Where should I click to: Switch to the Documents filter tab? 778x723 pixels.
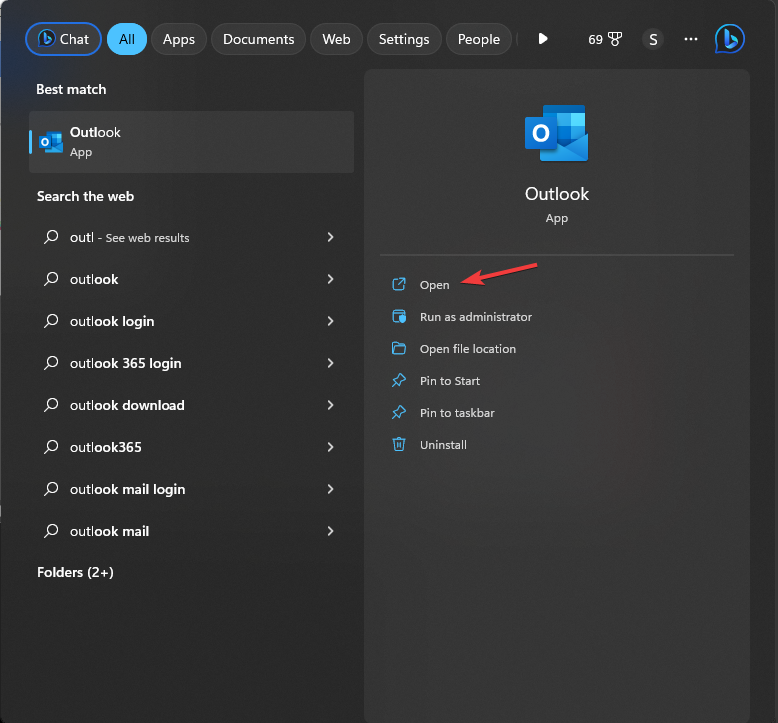[x=258, y=39]
